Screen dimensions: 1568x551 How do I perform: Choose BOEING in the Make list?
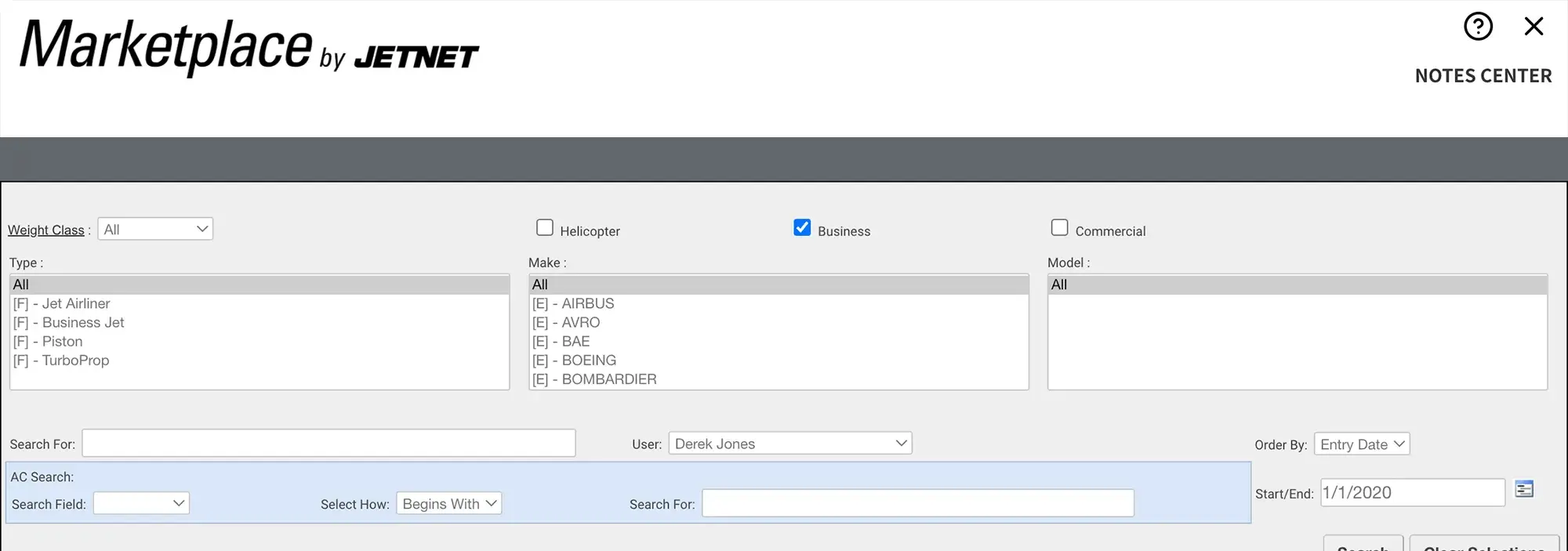(x=588, y=361)
